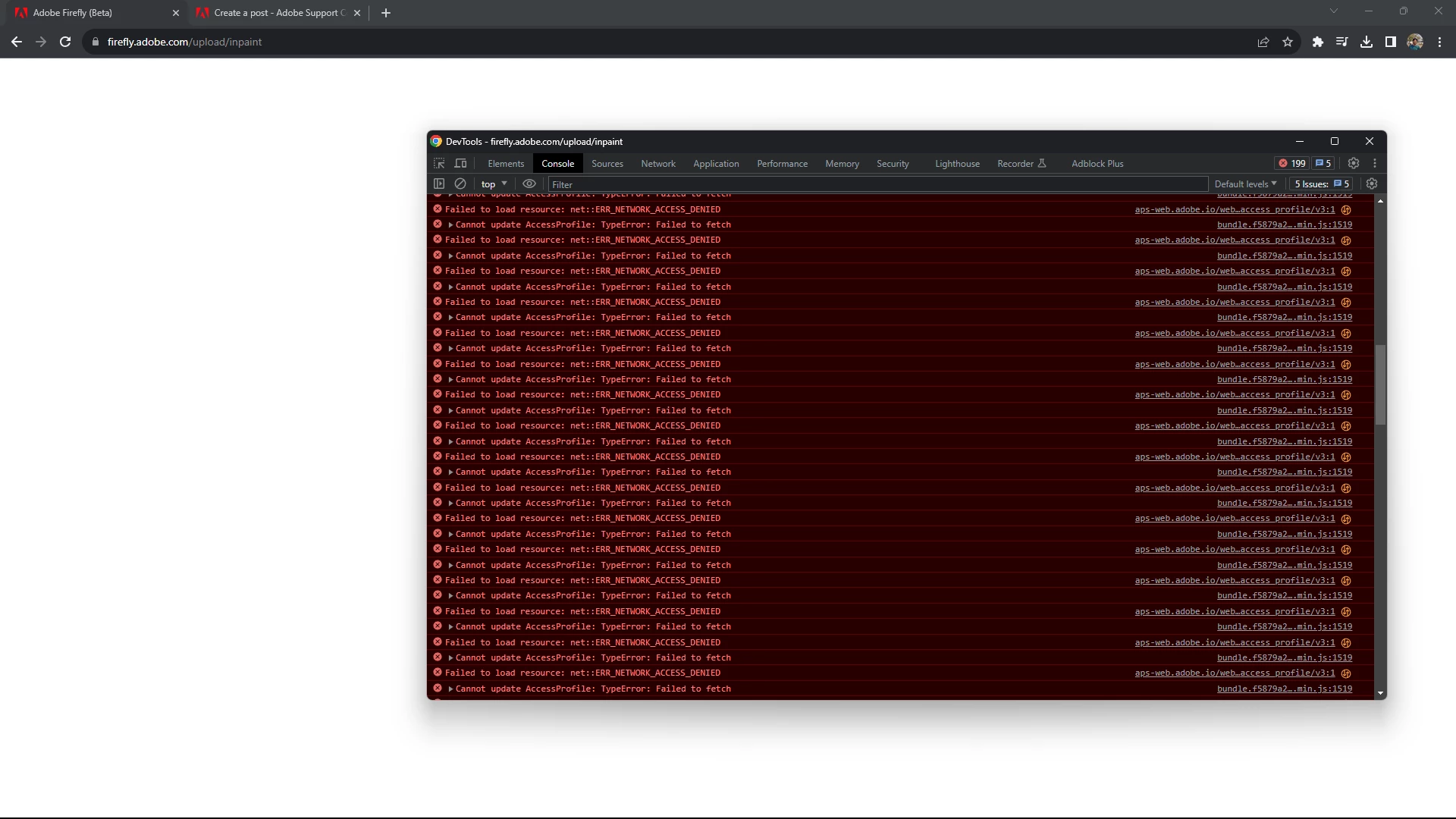Viewport: 1456px width, 819px height.
Task: Open the first bundle.f5879a2…min.js:1519 link
Action: (x=1284, y=224)
